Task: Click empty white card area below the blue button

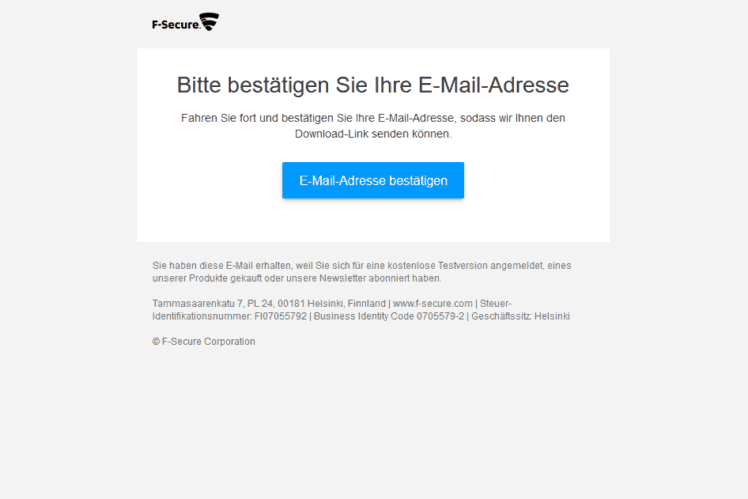Action: (x=373, y=220)
